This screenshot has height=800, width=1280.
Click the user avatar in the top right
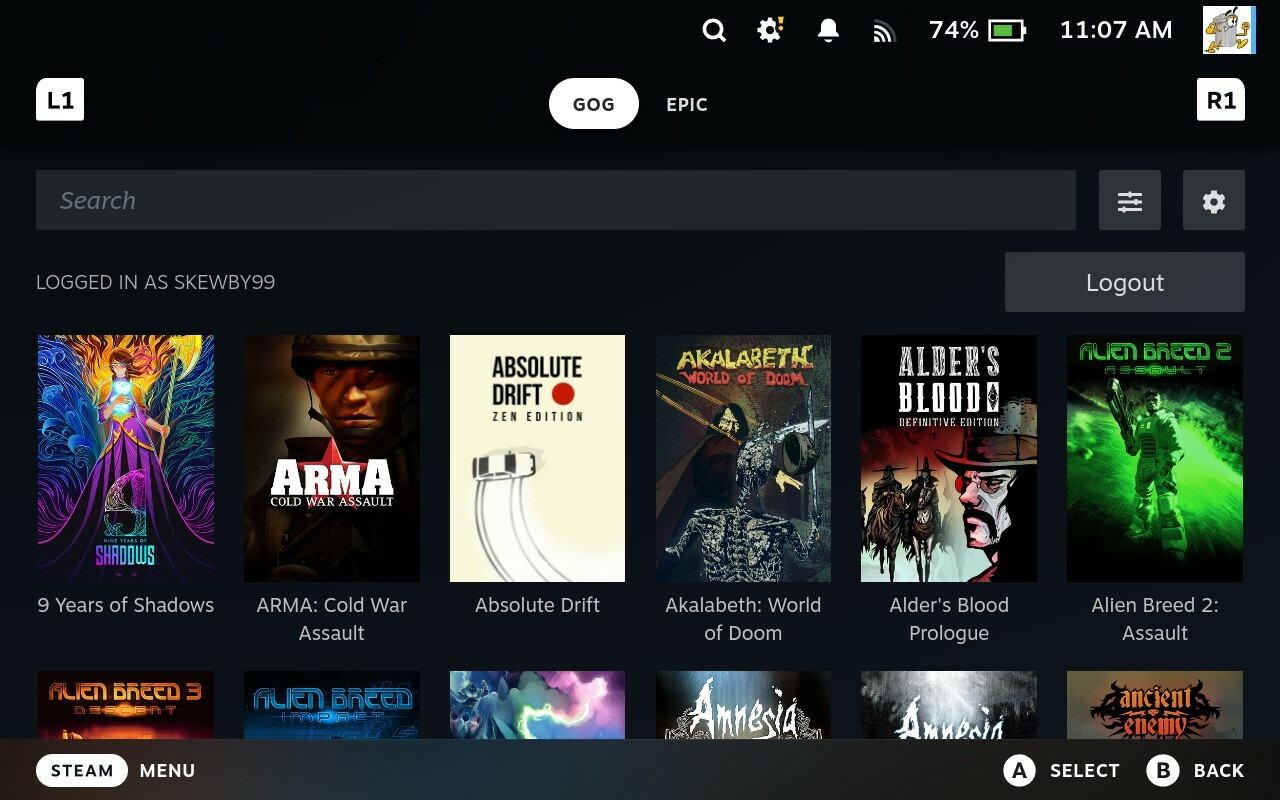pyautogui.click(x=1228, y=30)
